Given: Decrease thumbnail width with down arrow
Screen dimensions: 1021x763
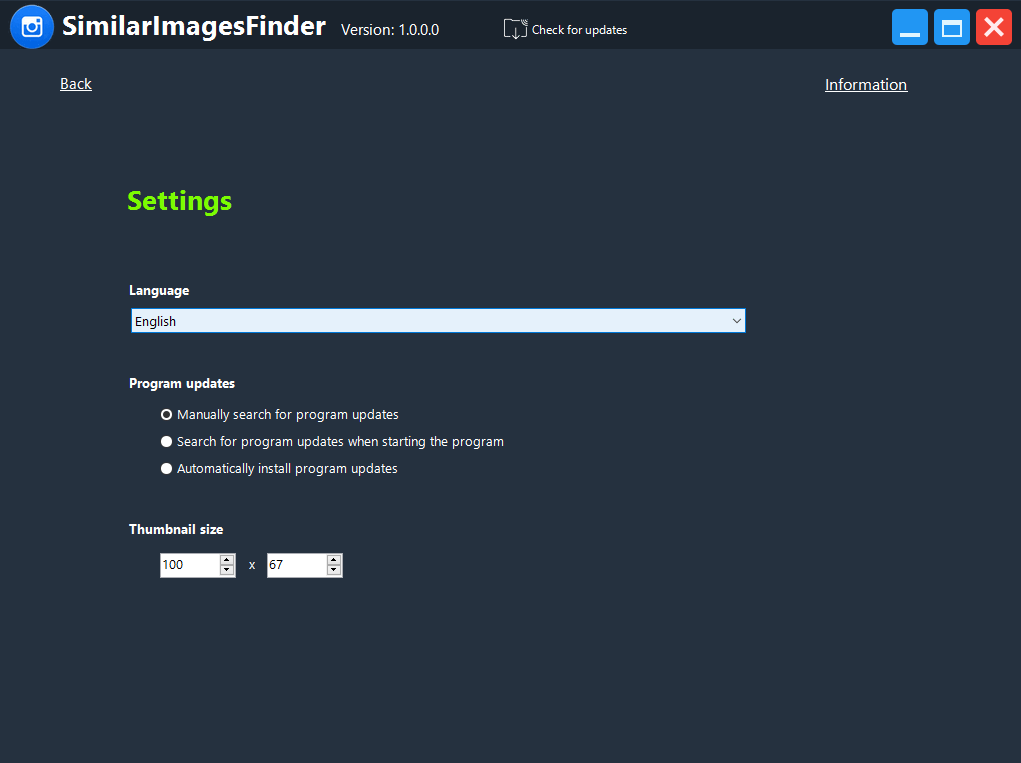Looking at the screenshot, I should 227,570.
